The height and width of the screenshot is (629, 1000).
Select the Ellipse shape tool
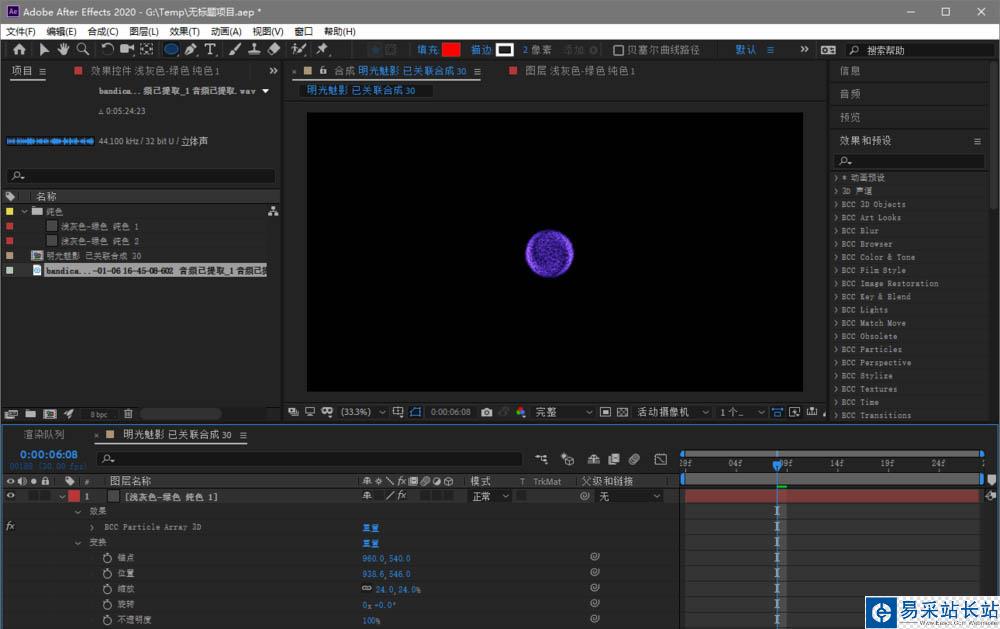(171, 49)
